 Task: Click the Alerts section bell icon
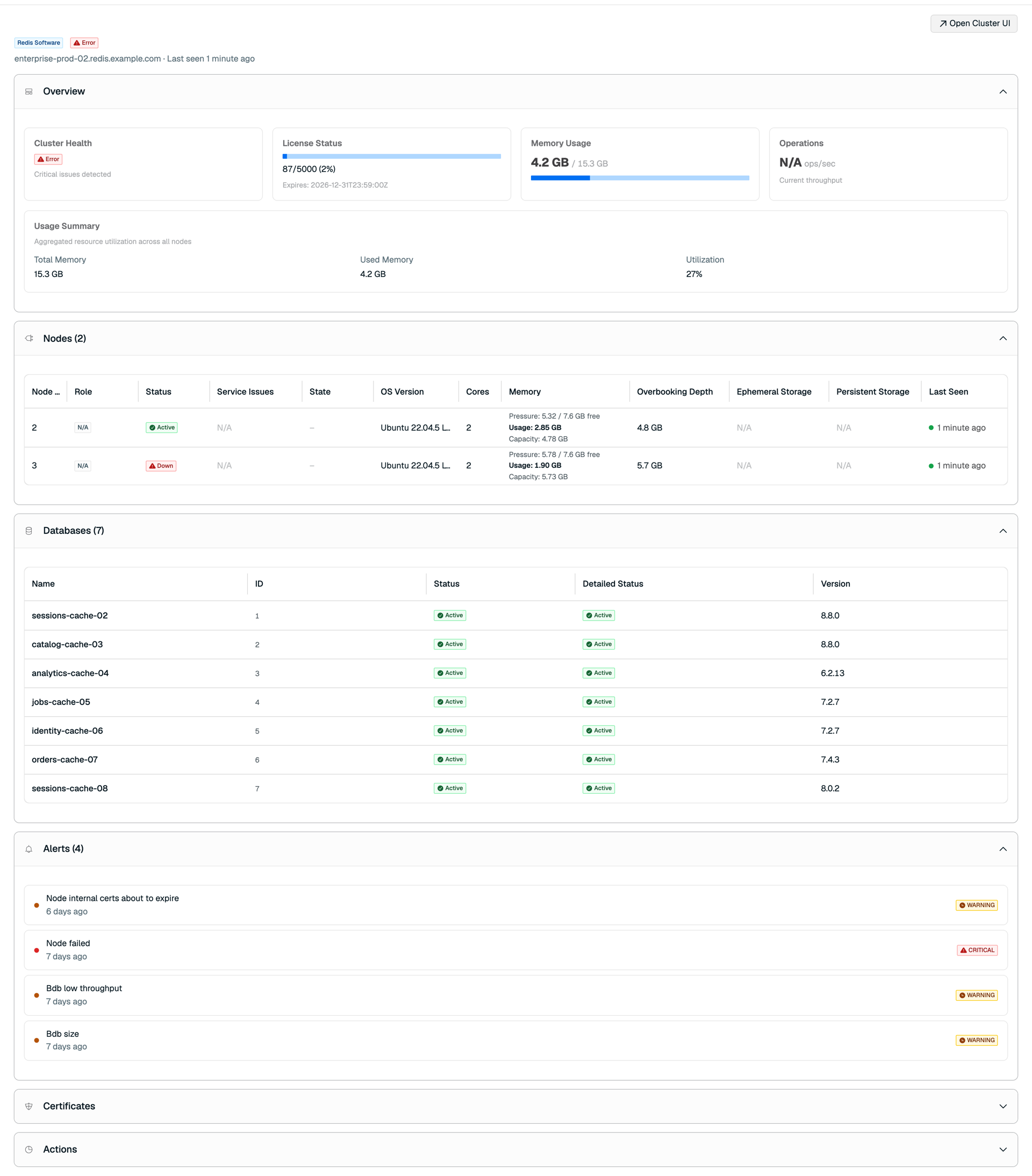click(29, 849)
